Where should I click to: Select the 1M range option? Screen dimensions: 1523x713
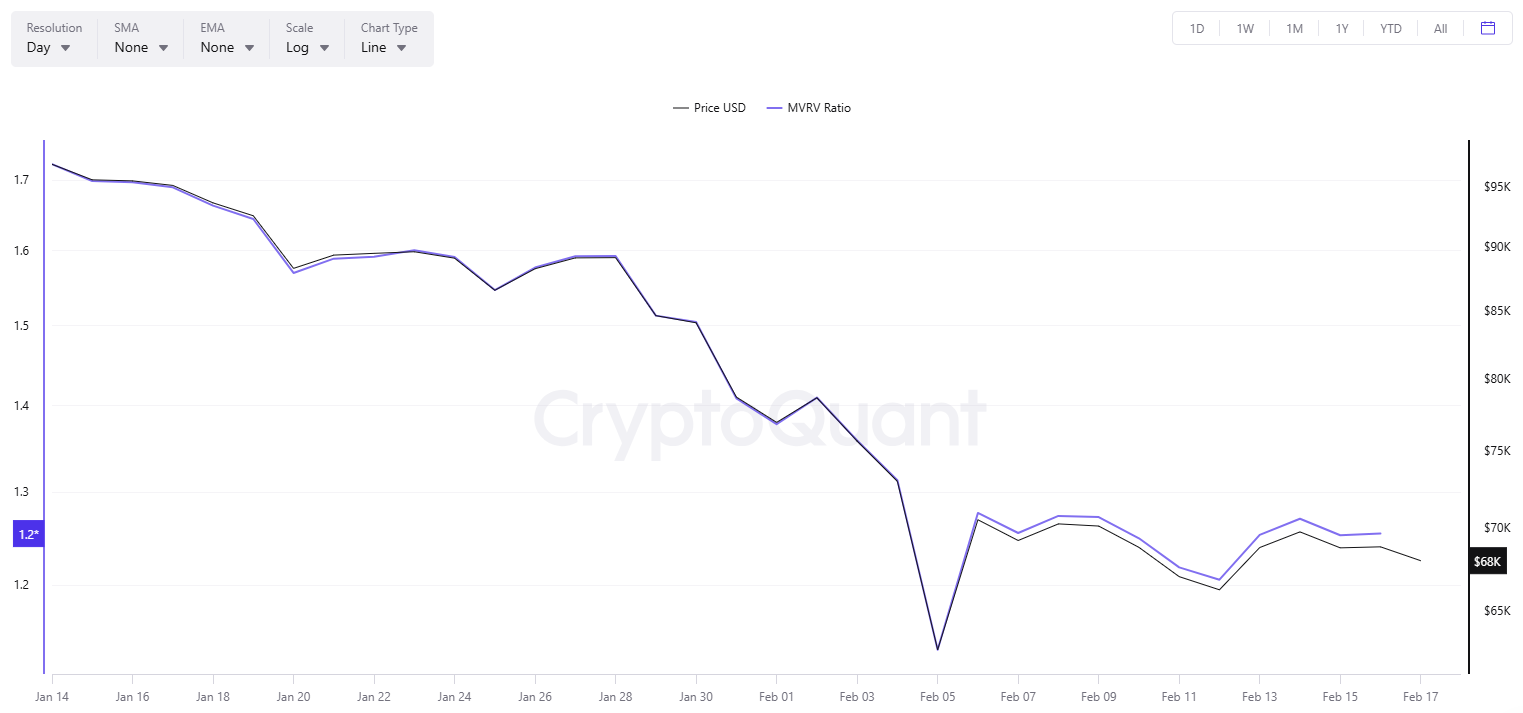click(x=1294, y=28)
